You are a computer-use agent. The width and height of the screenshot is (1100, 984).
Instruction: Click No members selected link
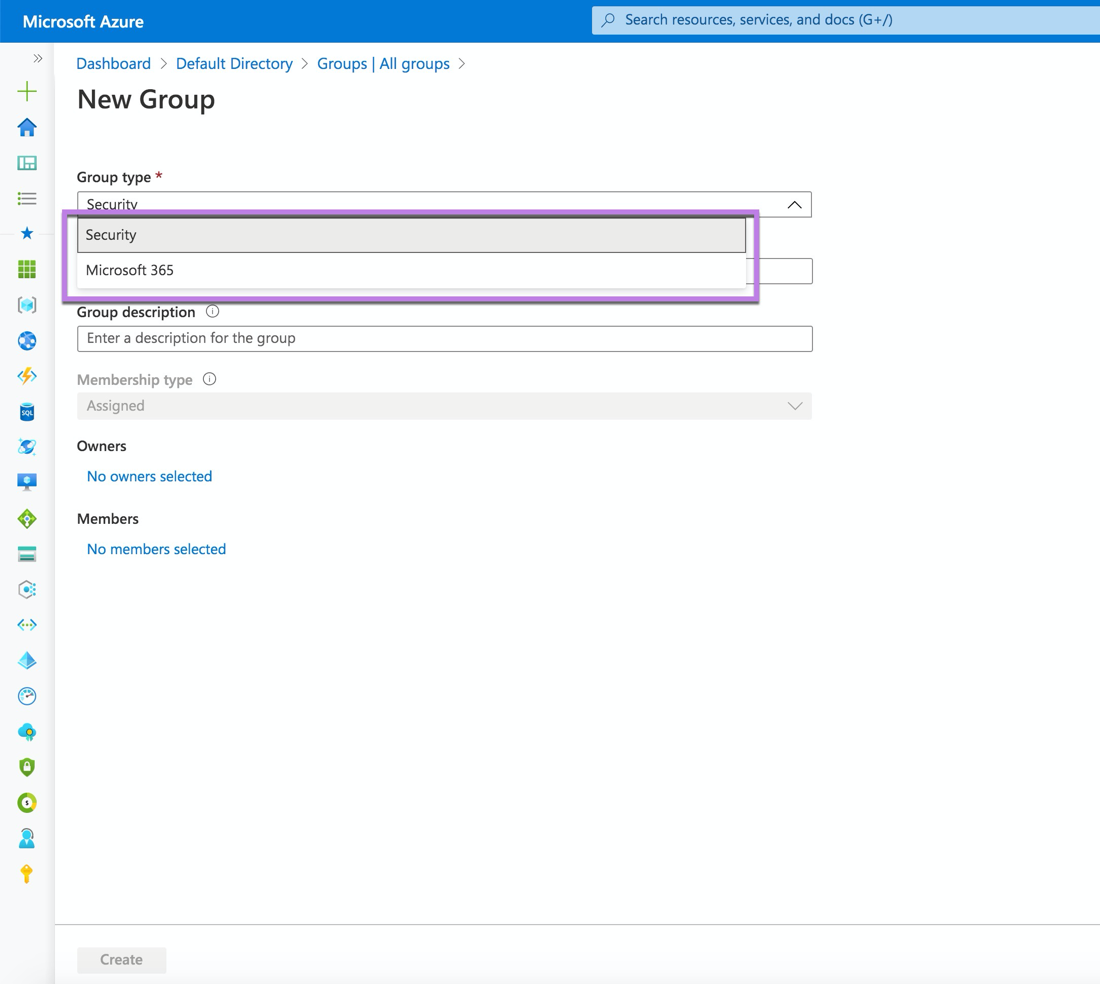[156, 549]
